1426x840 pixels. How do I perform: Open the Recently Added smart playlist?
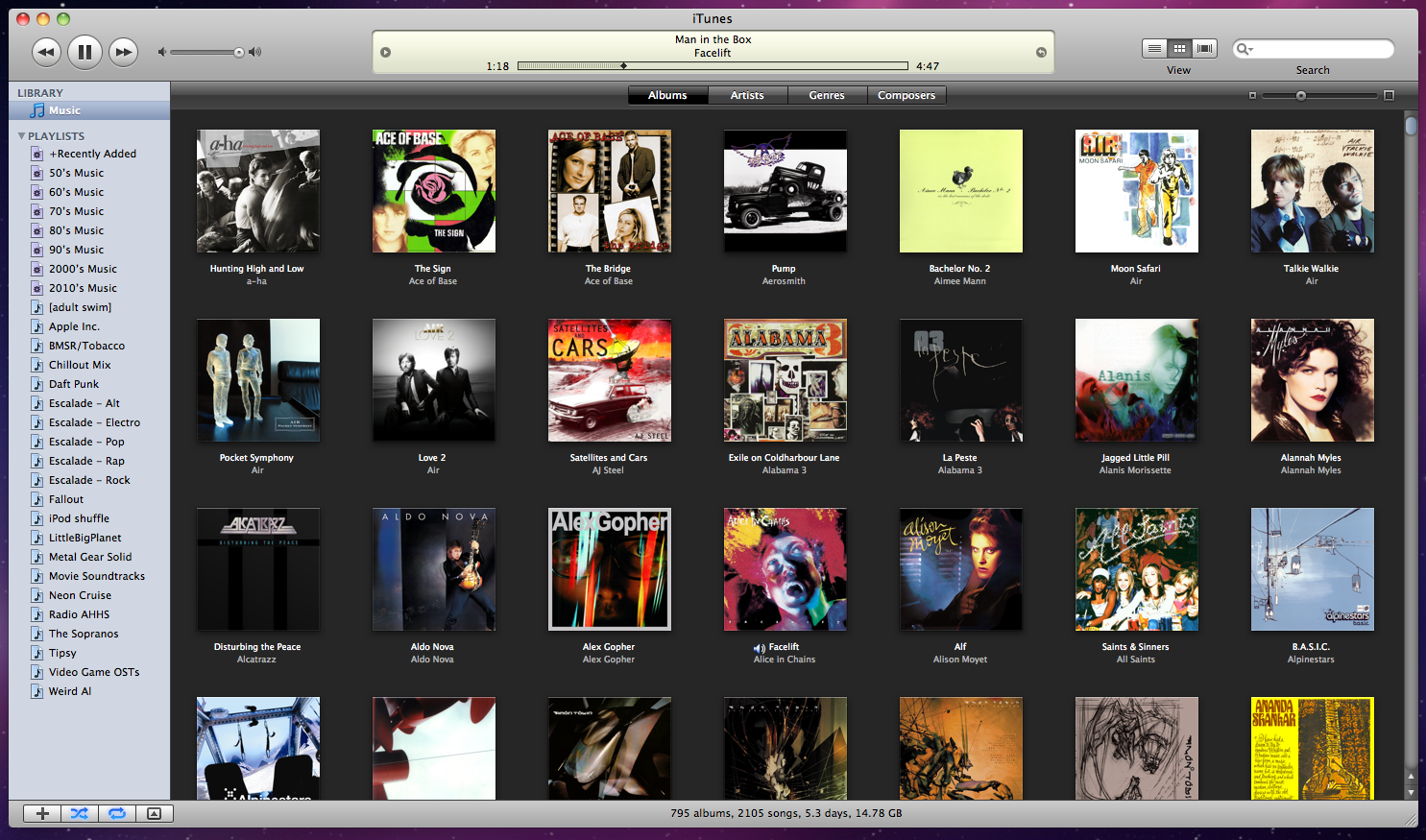pyautogui.click(x=89, y=154)
